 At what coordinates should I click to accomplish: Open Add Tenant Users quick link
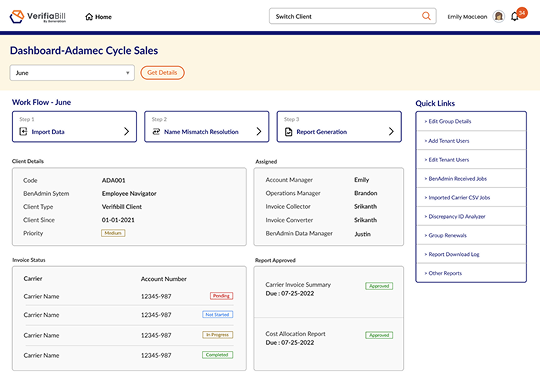click(x=471, y=140)
